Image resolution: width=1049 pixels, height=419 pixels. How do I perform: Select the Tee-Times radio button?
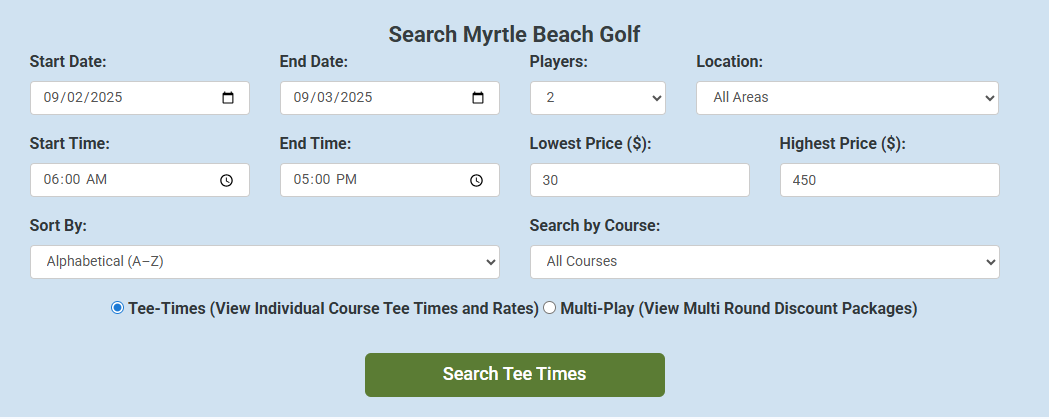(x=118, y=308)
